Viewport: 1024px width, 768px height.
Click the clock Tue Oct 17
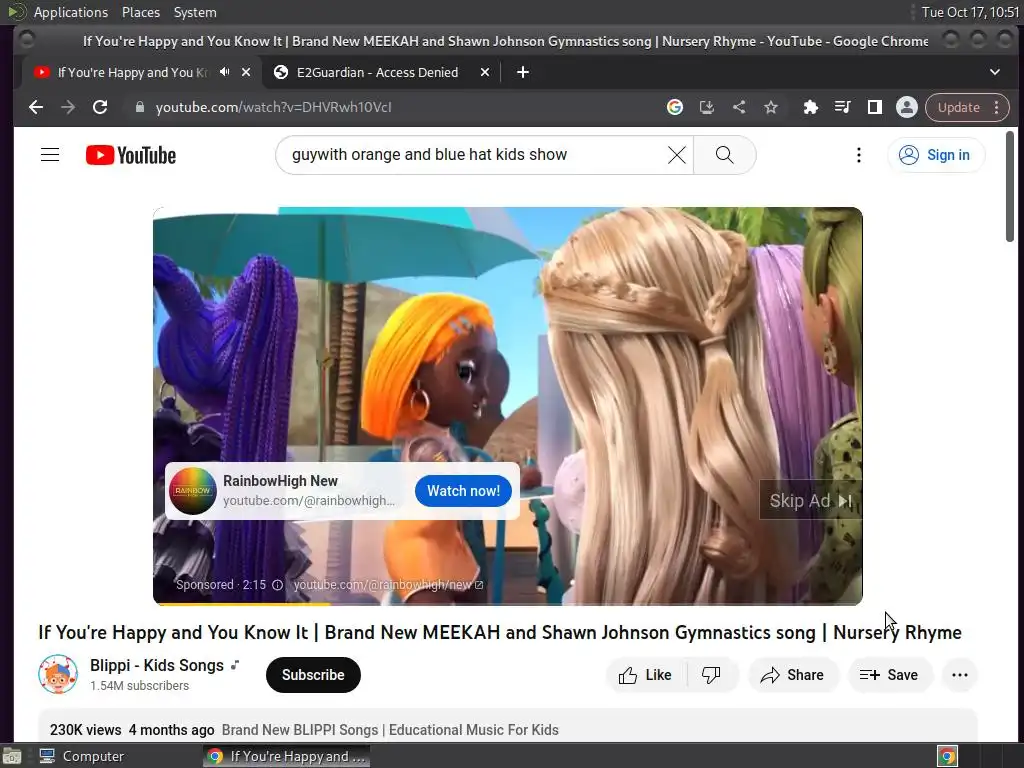(x=970, y=12)
